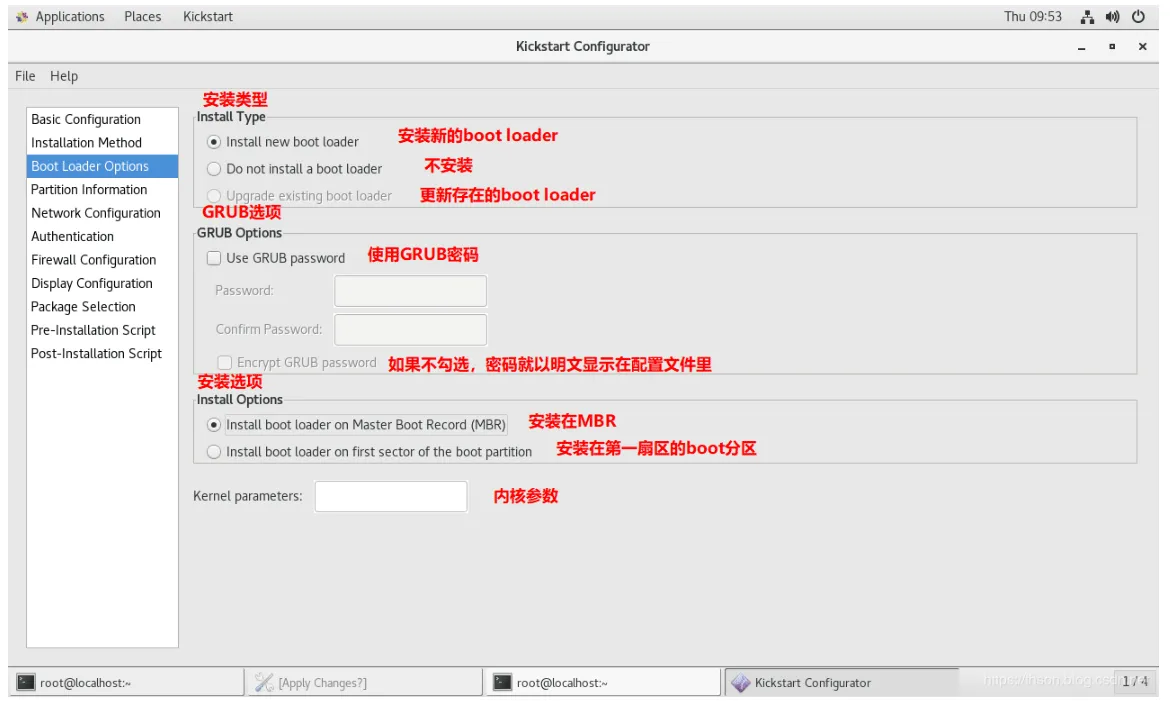Switch to first root@localhost terminal in taskbar
The width and height of the screenshot is (1170, 701).
[x=127, y=682]
